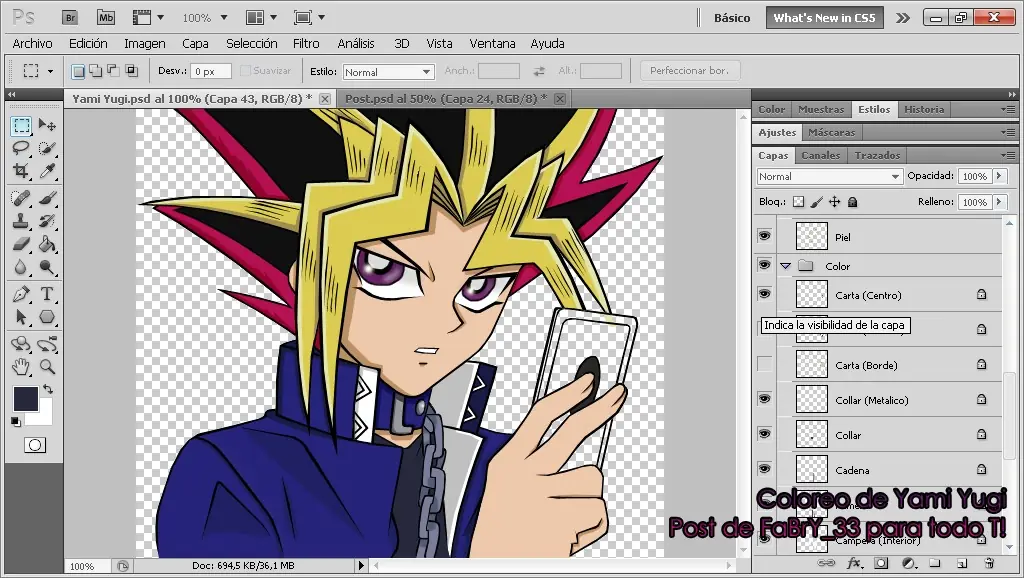Select the Clone Stamp tool
The width and height of the screenshot is (1024, 578).
tap(20, 220)
